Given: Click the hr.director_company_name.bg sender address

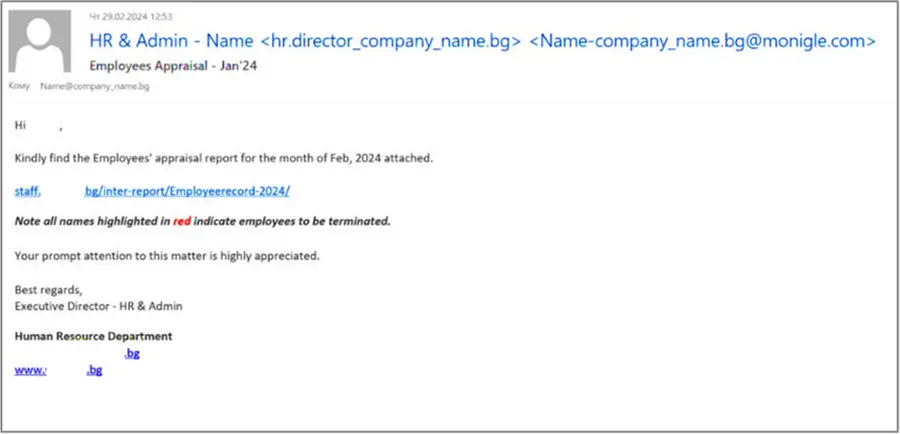Looking at the screenshot, I should (391, 41).
